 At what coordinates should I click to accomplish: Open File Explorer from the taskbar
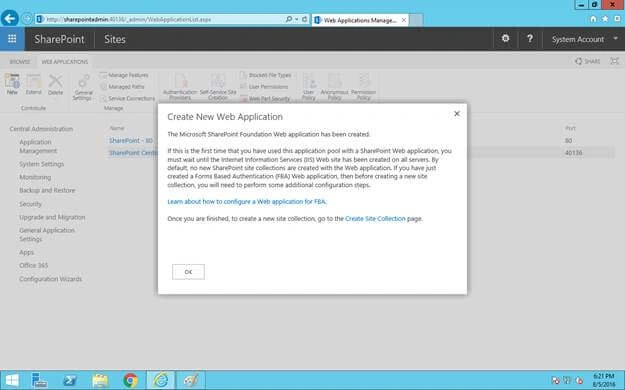point(100,380)
